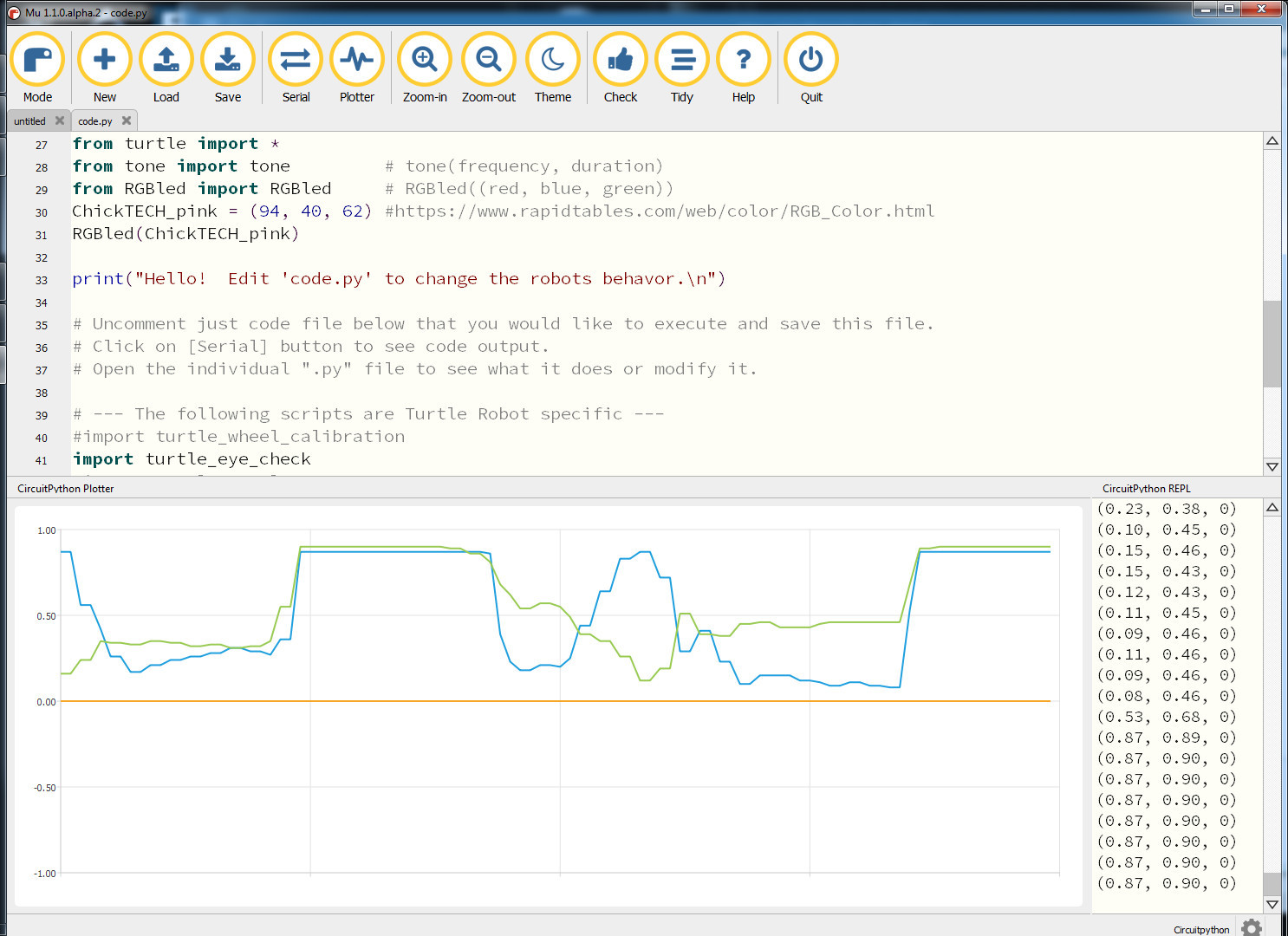Toggle the Serial REPL panel
The width and height of the screenshot is (1288, 936).
click(296, 60)
